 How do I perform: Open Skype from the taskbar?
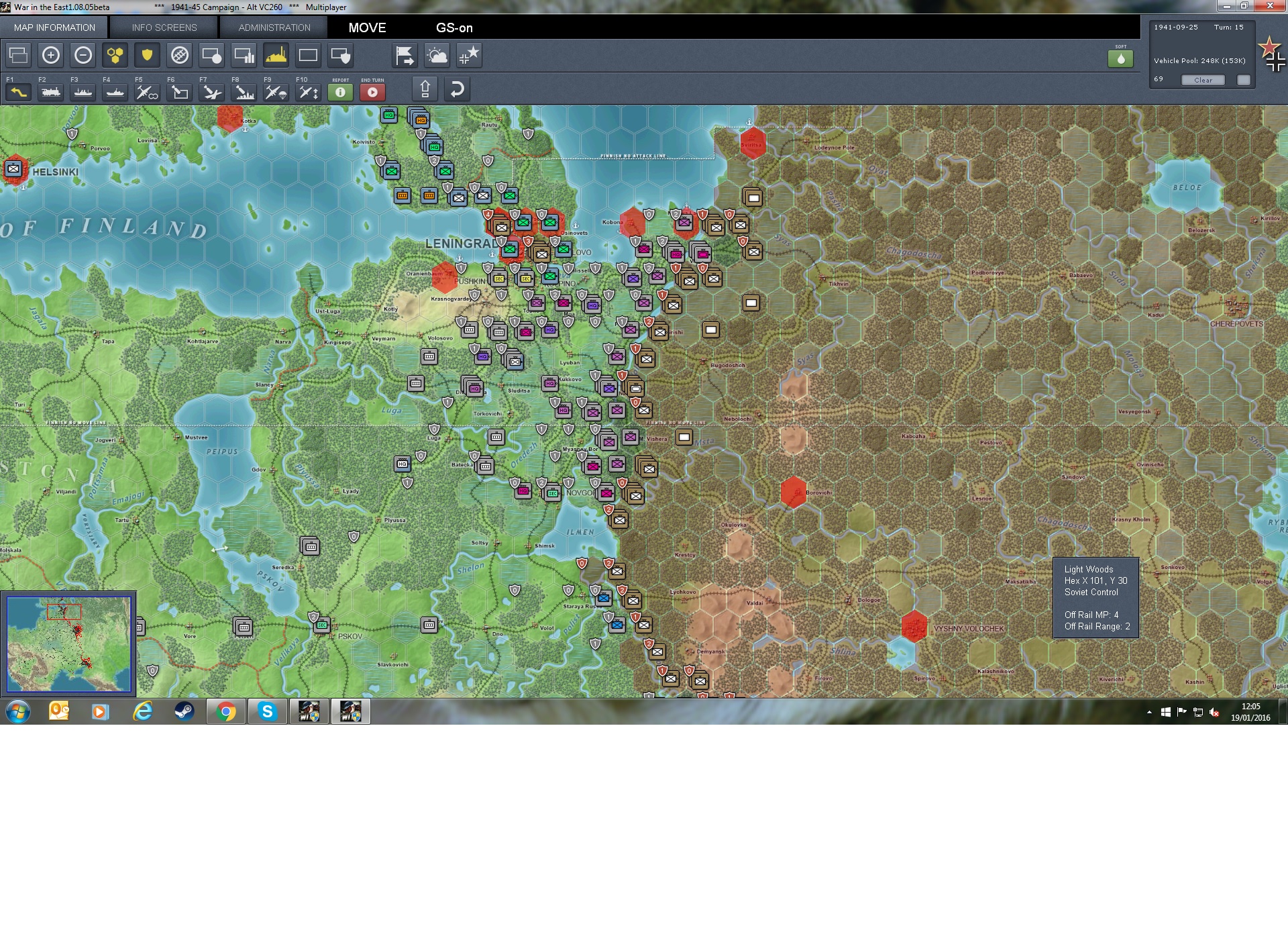coord(268,711)
